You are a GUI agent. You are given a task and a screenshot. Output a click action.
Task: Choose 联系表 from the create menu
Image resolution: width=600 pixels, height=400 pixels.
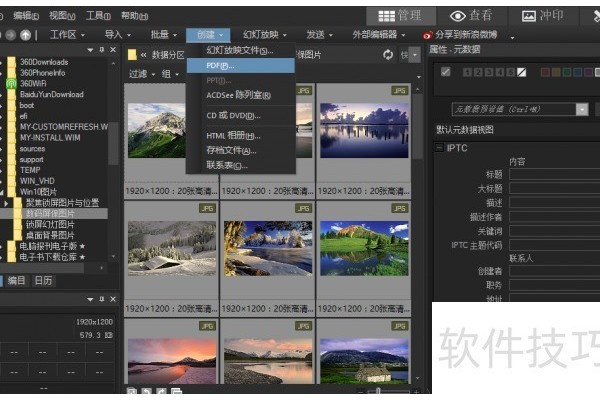[x=241, y=166]
